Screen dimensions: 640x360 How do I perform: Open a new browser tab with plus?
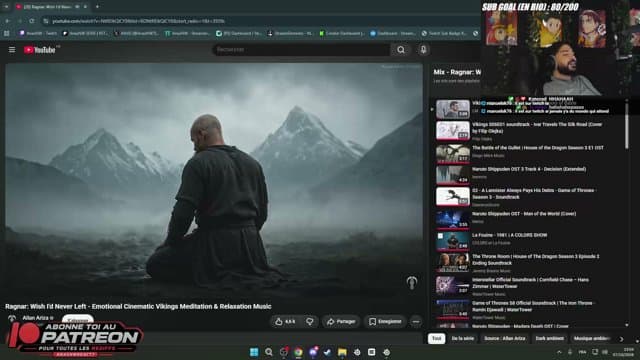click(97, 7)
